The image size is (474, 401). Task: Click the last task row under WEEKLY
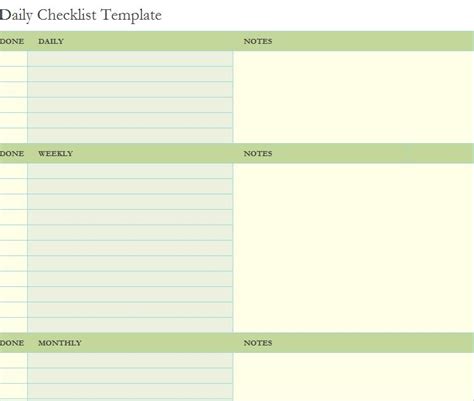[130, 325]
